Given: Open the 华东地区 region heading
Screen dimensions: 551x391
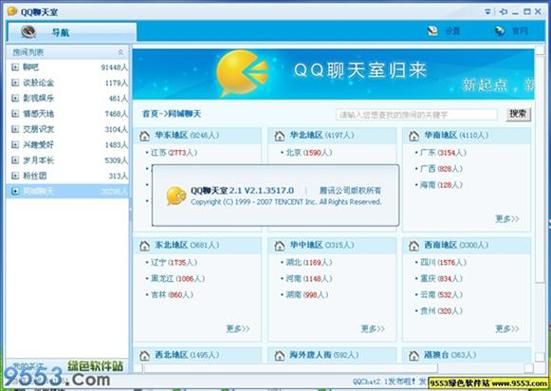Looking at the screenshot, I should 171,135.
